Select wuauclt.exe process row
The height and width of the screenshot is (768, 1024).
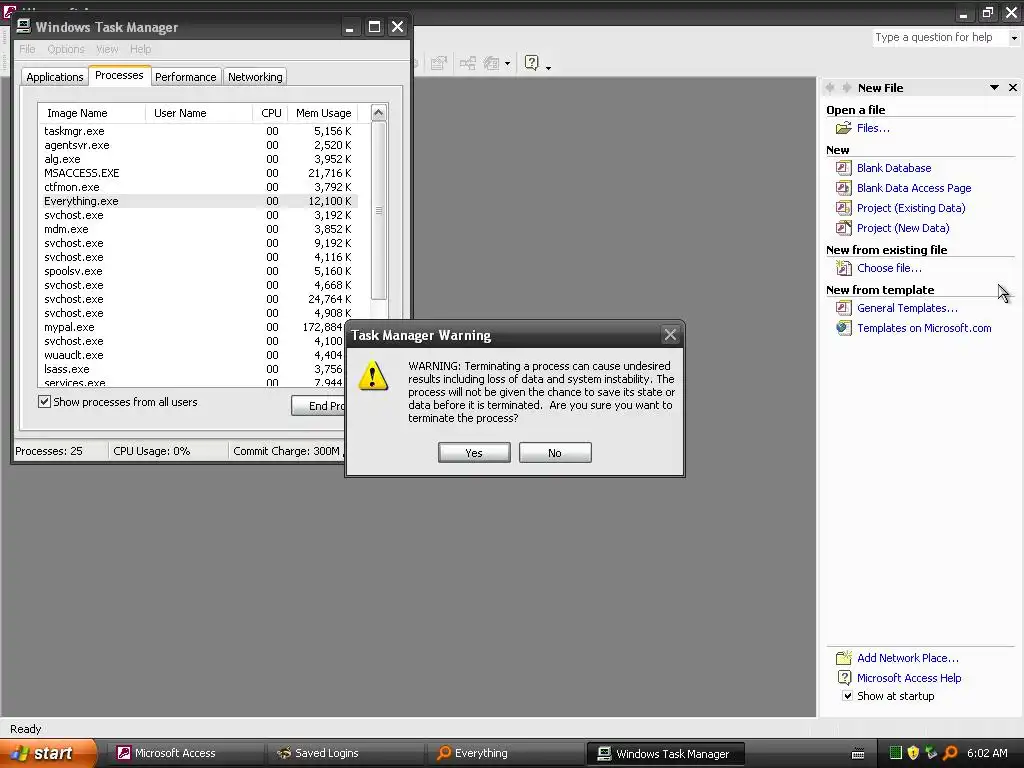(192, 355)
